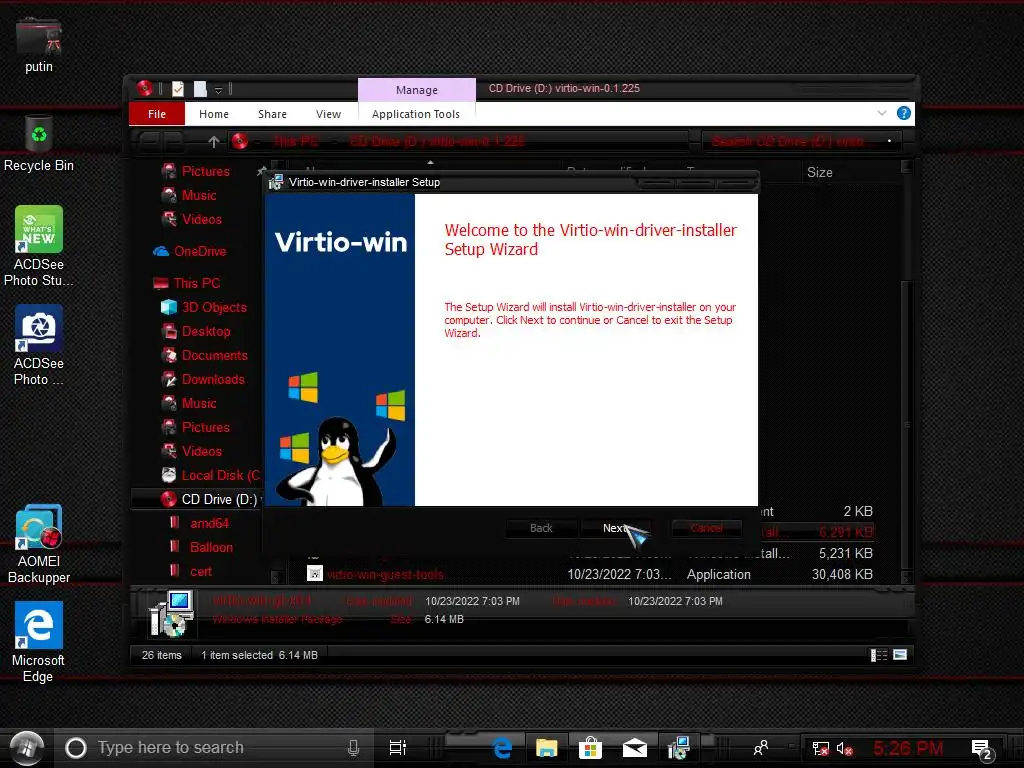Screen dimensions: 1024x768
Task: Open Music under This PC
Action: pyautogui.click(x=199, y=404)
